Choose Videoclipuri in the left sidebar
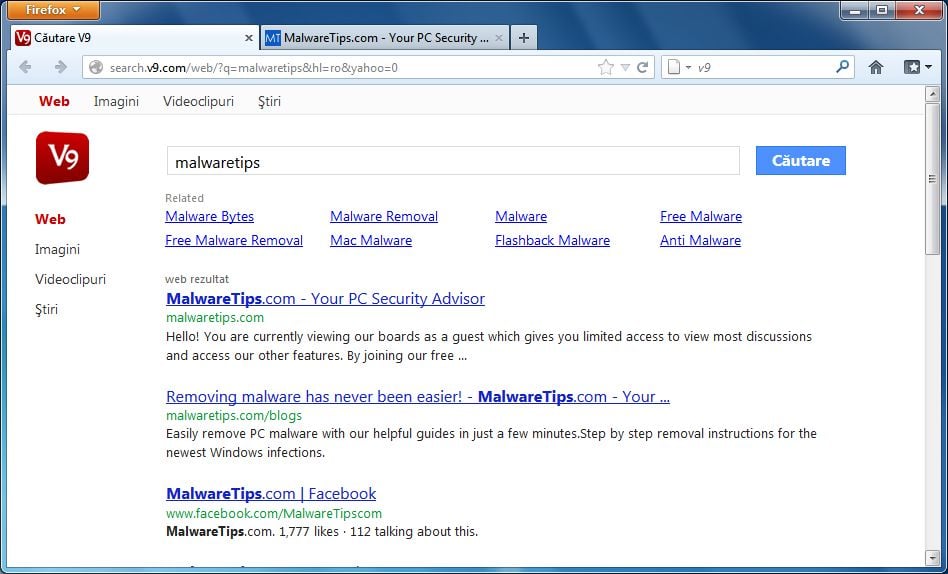The height and width of the screenshot is (574, 948). (x=70, y=279)
